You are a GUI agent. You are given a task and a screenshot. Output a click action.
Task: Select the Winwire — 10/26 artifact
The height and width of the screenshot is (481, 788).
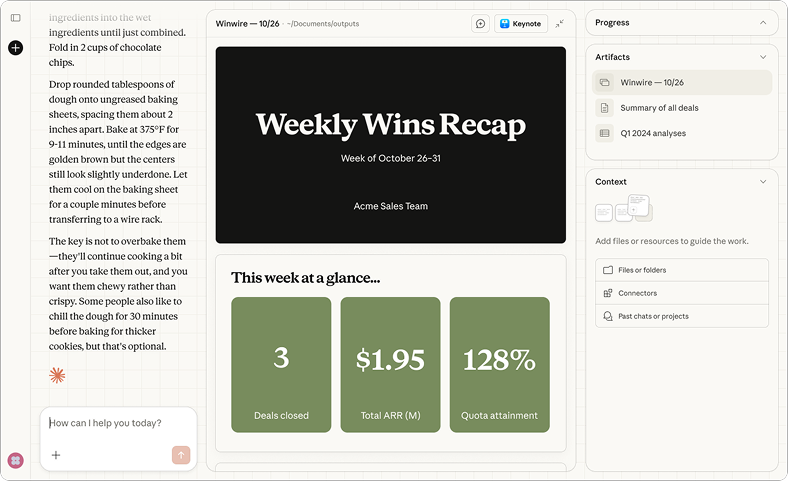(682, 82)
